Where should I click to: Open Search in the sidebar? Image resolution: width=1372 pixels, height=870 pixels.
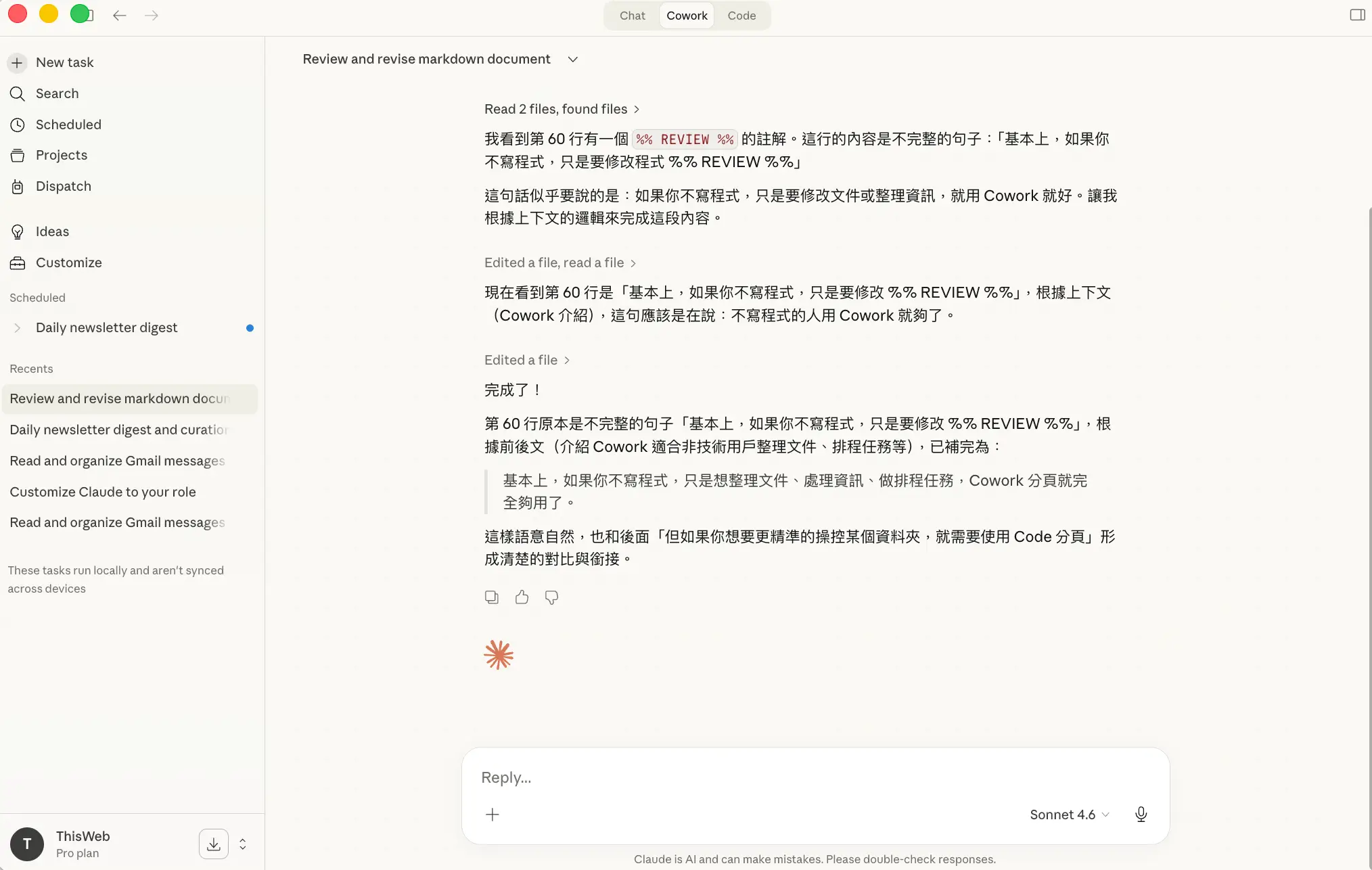point(57,93)
